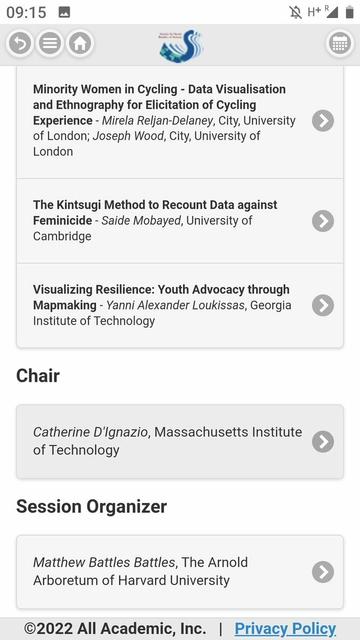Screen dimensions: 360x640
Task: Open Minority Women in Cycling chevron
Action: (x=323, y=120)
